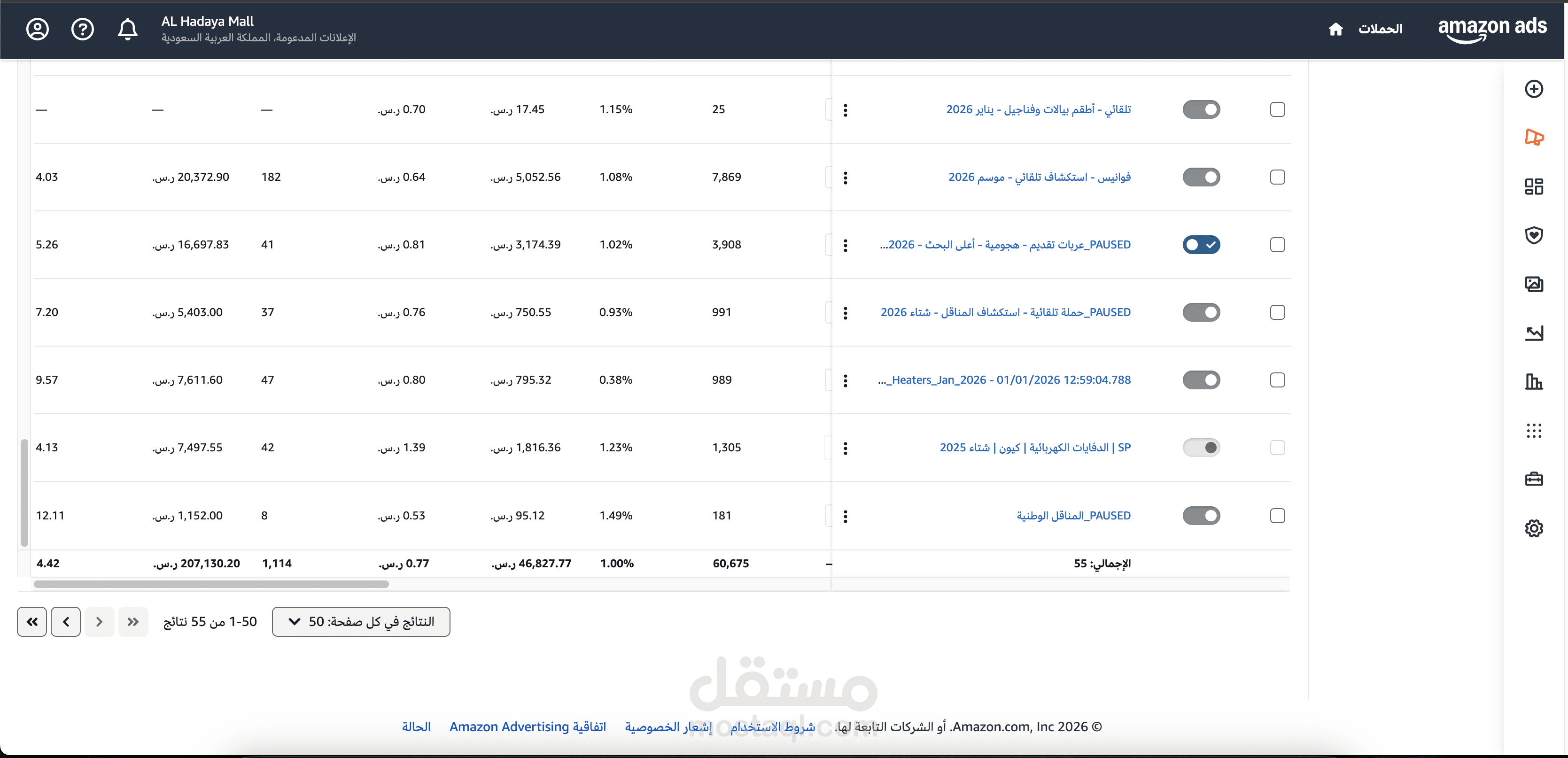Open the reports bar chart icon
1568x758 pixels.
pyautogui.click(x=1535, y=382)
